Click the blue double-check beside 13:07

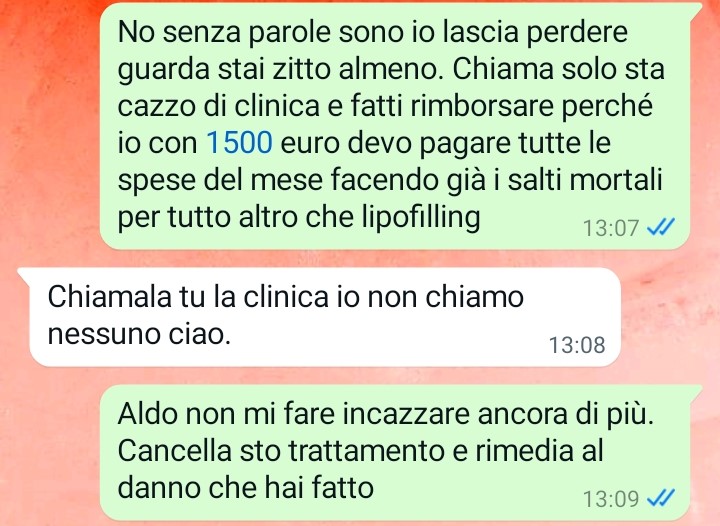pos(661,227)
